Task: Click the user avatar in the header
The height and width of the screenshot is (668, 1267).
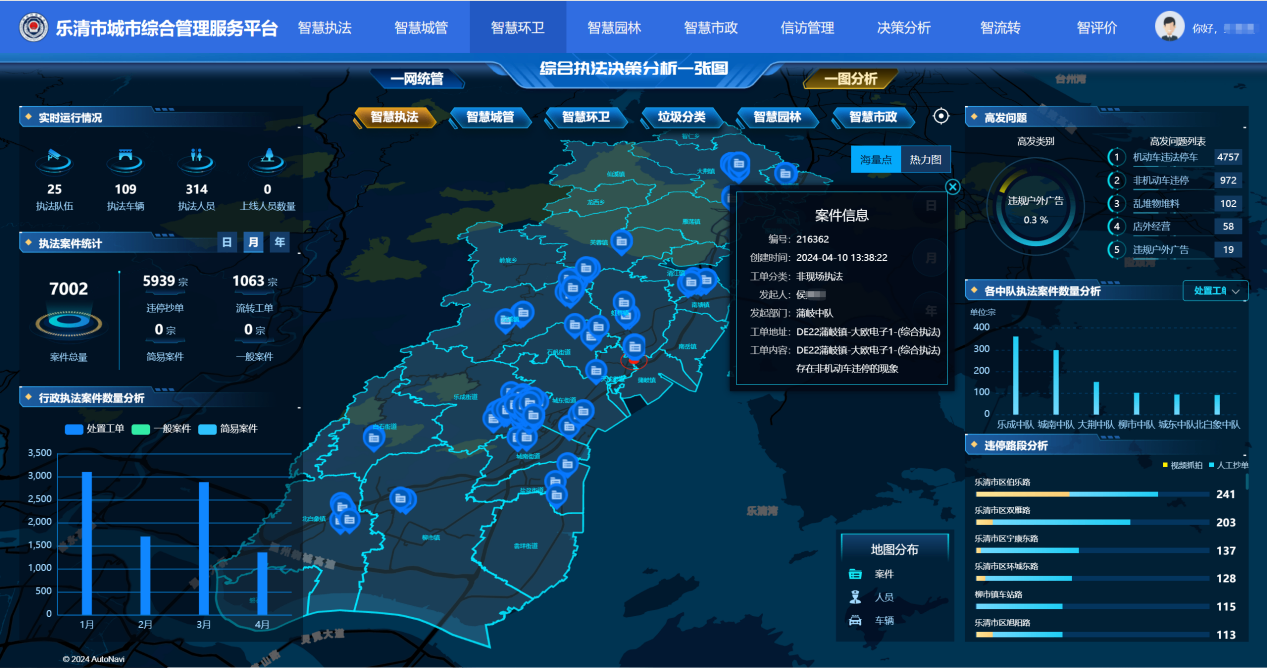Action: pos(1169,27)
